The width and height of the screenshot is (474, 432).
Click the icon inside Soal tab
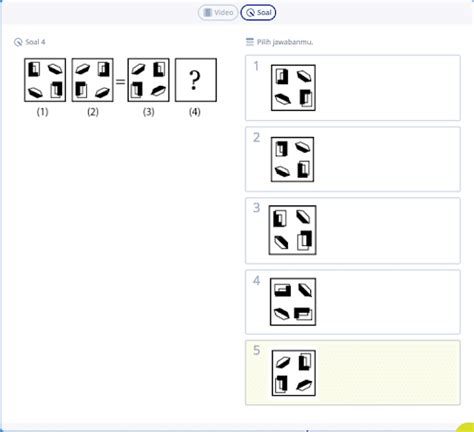click(x=250, y=13)
